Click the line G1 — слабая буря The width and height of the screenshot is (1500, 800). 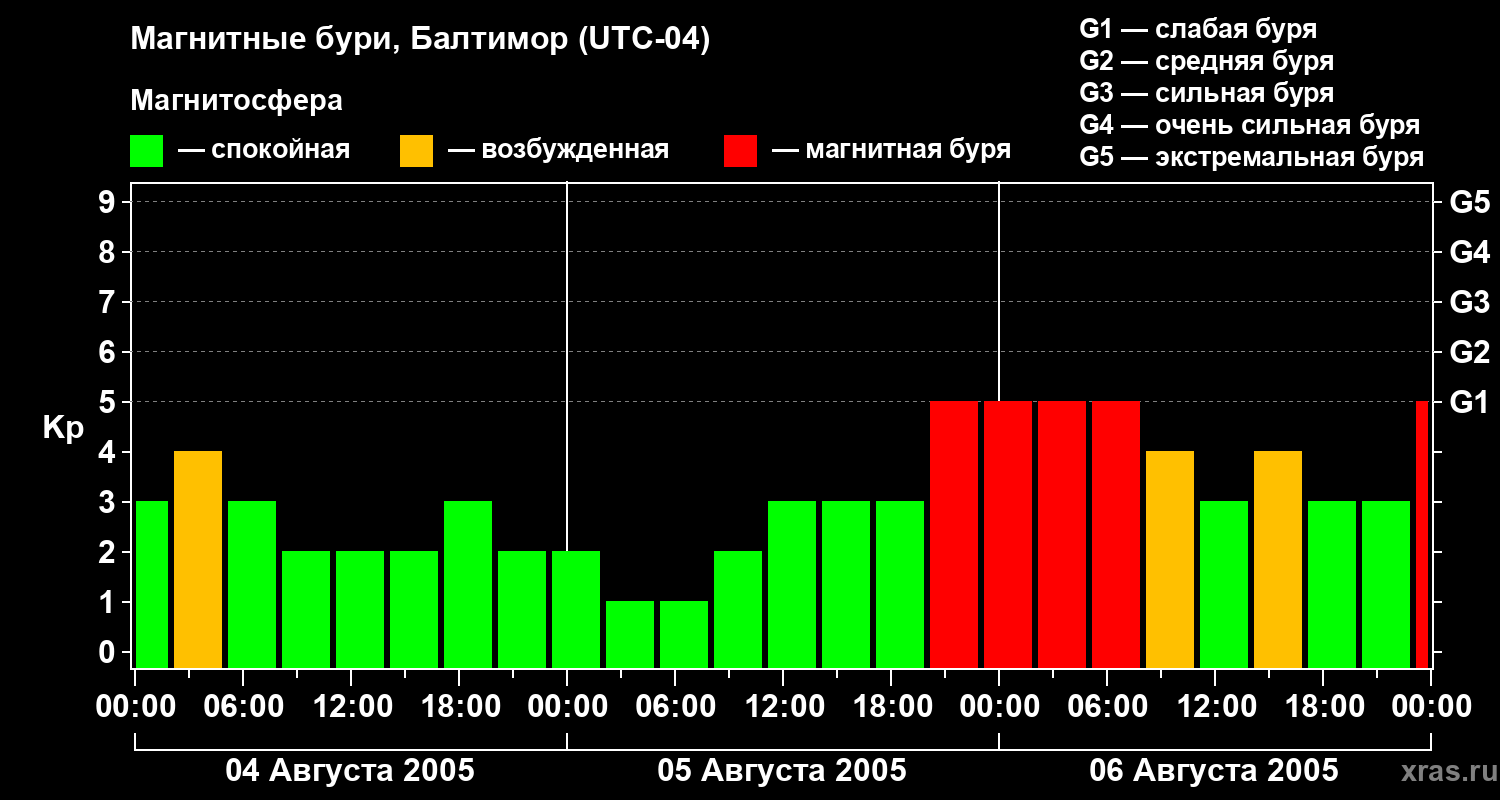pyautogui.click(x=1198, y=29)
